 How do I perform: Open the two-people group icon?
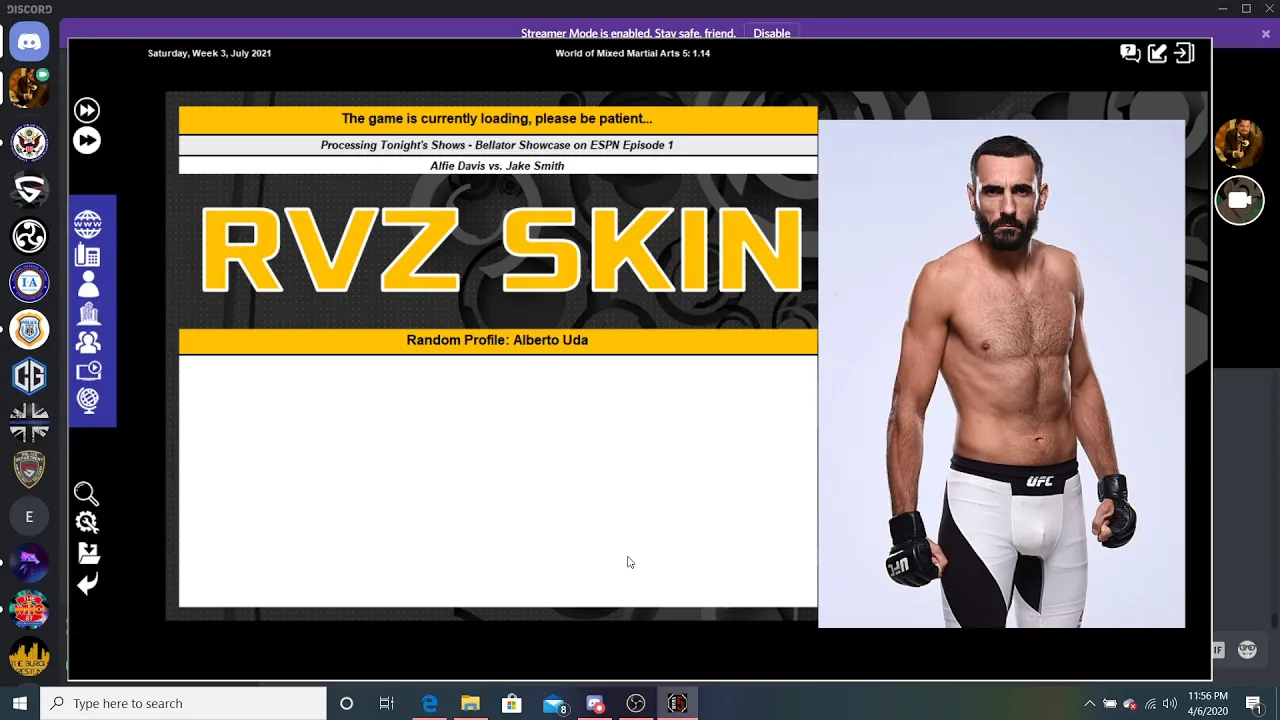click(x=88, y=342)
